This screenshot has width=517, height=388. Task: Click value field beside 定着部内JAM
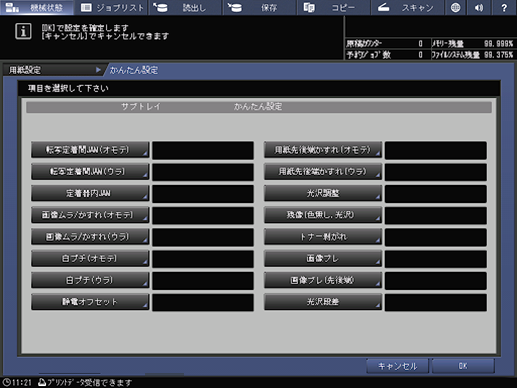click(x=203, y=194)
